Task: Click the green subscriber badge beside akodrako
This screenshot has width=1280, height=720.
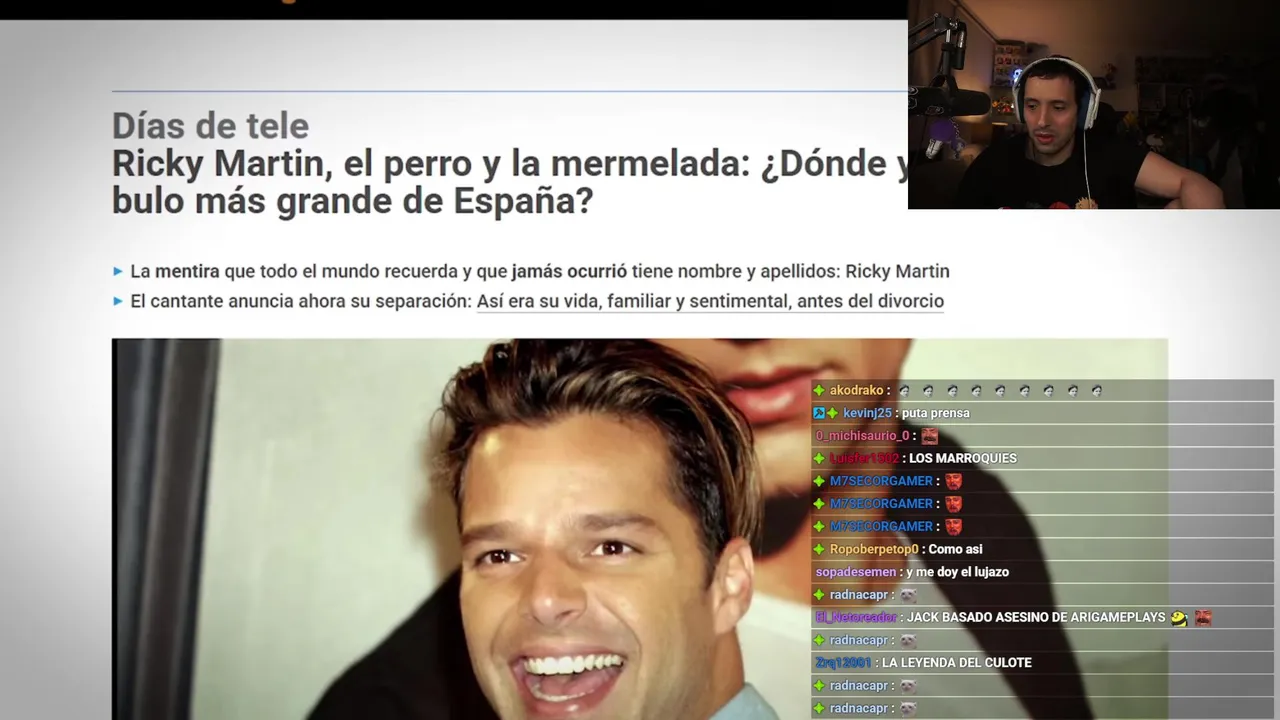Action: pyautogui.click(x=819, y=391)
